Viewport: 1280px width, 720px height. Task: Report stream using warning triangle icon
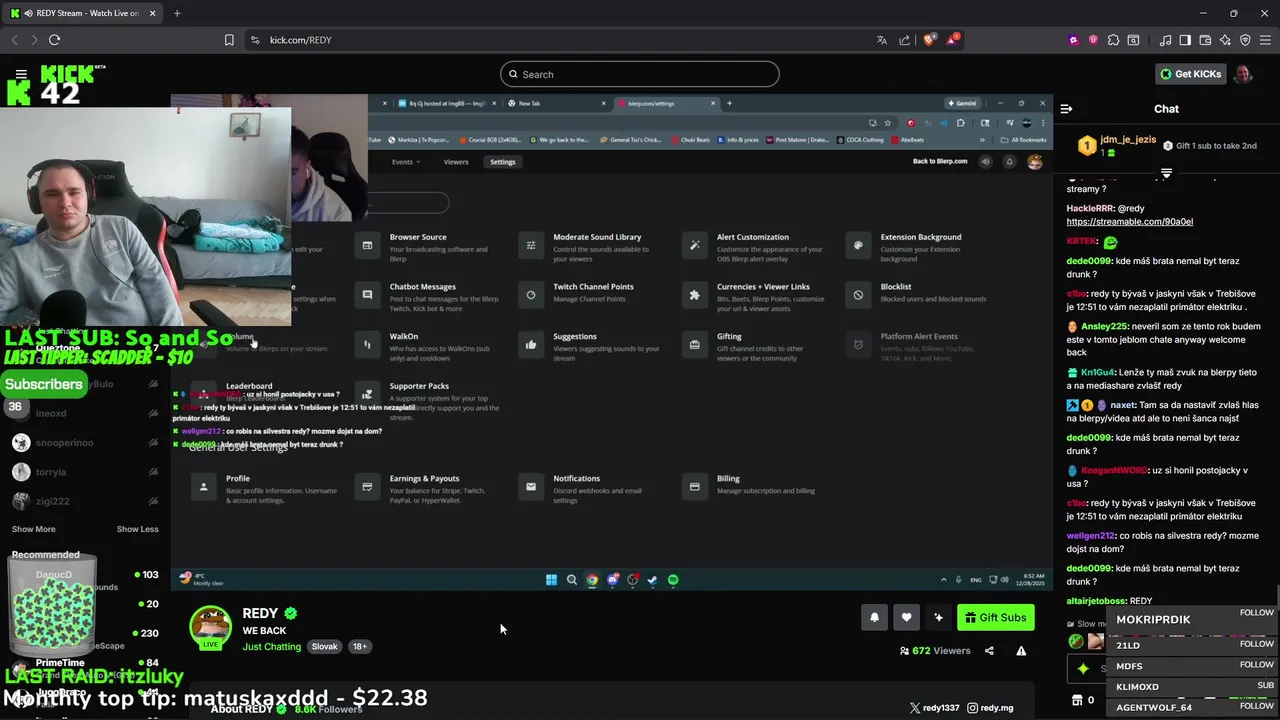click(1021, 651)
